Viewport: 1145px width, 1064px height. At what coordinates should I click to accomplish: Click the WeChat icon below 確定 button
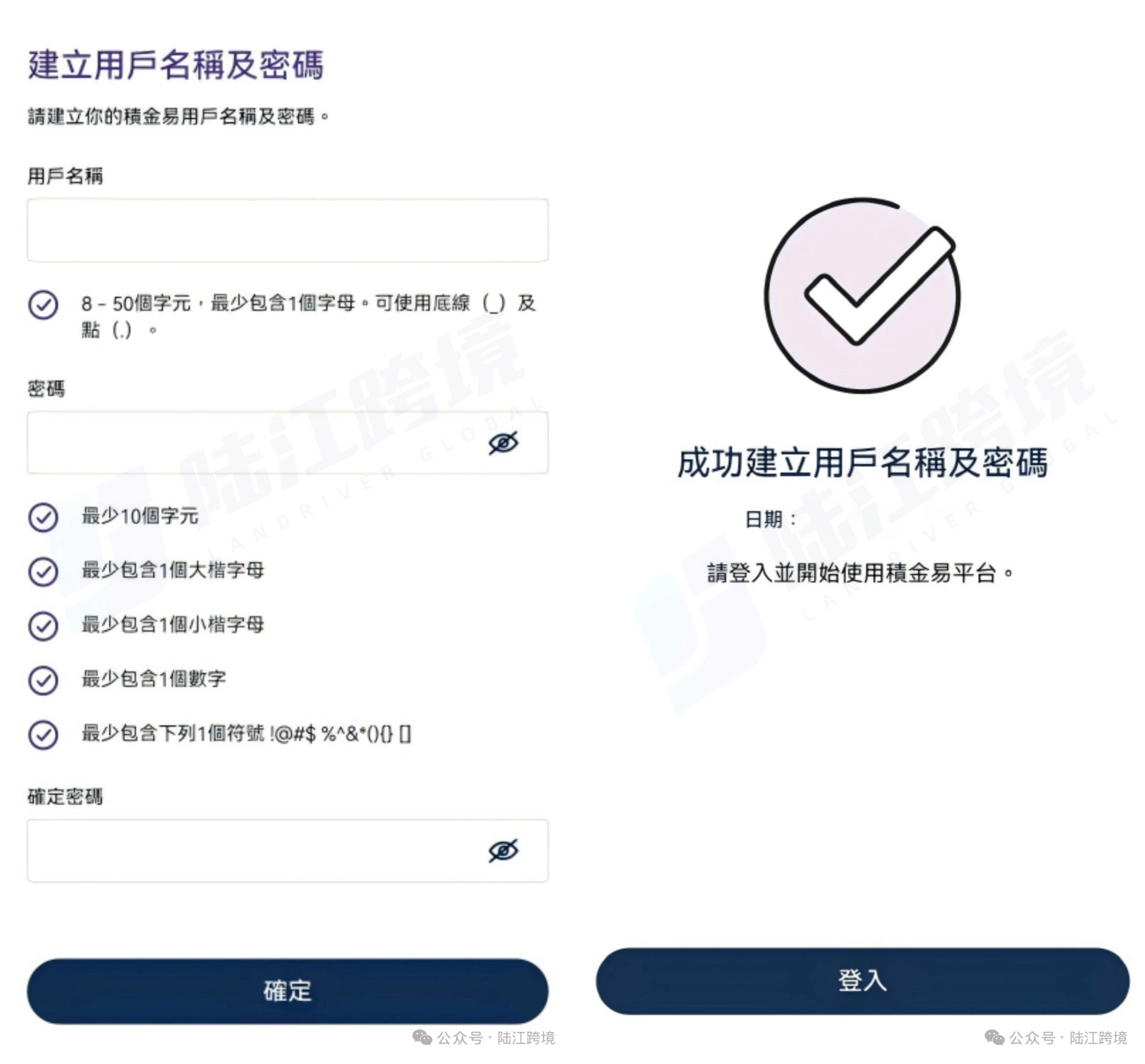point(422,1038)
